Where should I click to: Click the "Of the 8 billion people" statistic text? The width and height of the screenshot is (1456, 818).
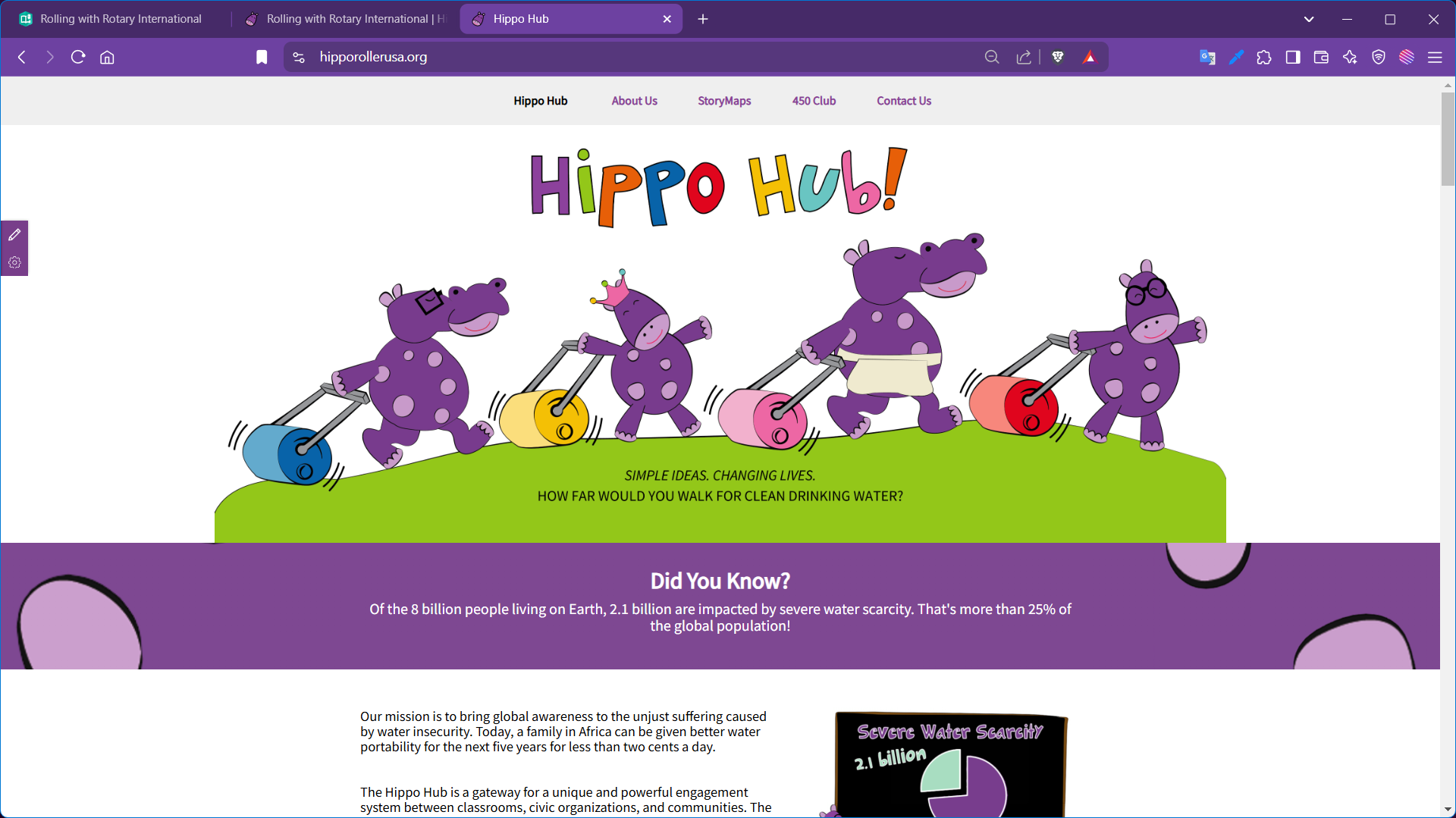point(720,617)
